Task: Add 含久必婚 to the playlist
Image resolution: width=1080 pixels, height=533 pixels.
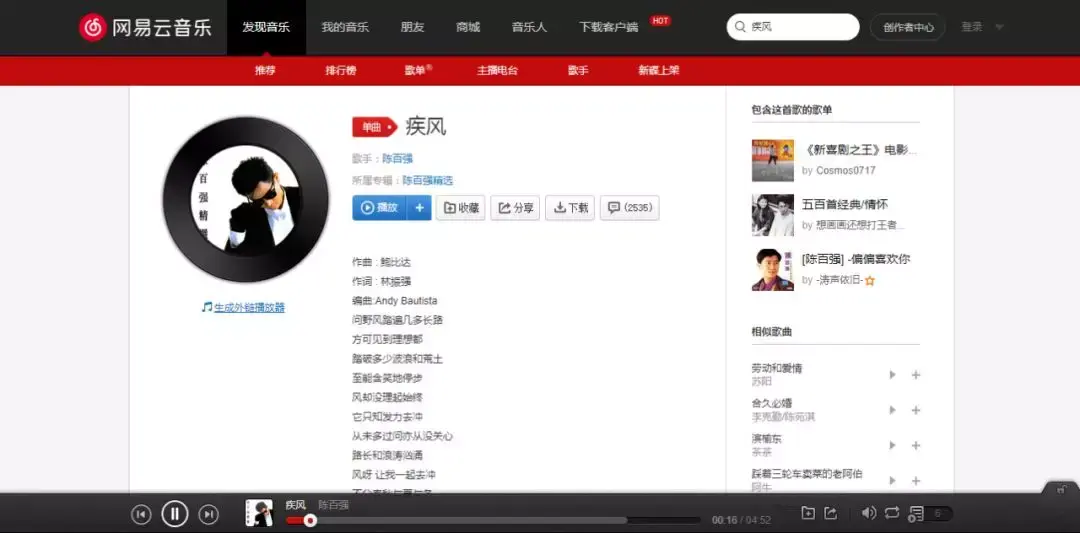Action: click(x=916, y=410)
